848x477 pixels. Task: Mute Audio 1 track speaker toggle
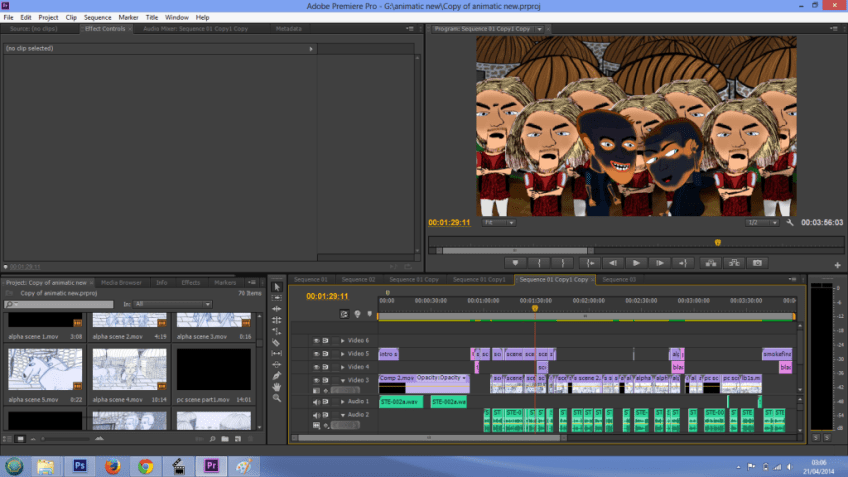pos(317,402)
